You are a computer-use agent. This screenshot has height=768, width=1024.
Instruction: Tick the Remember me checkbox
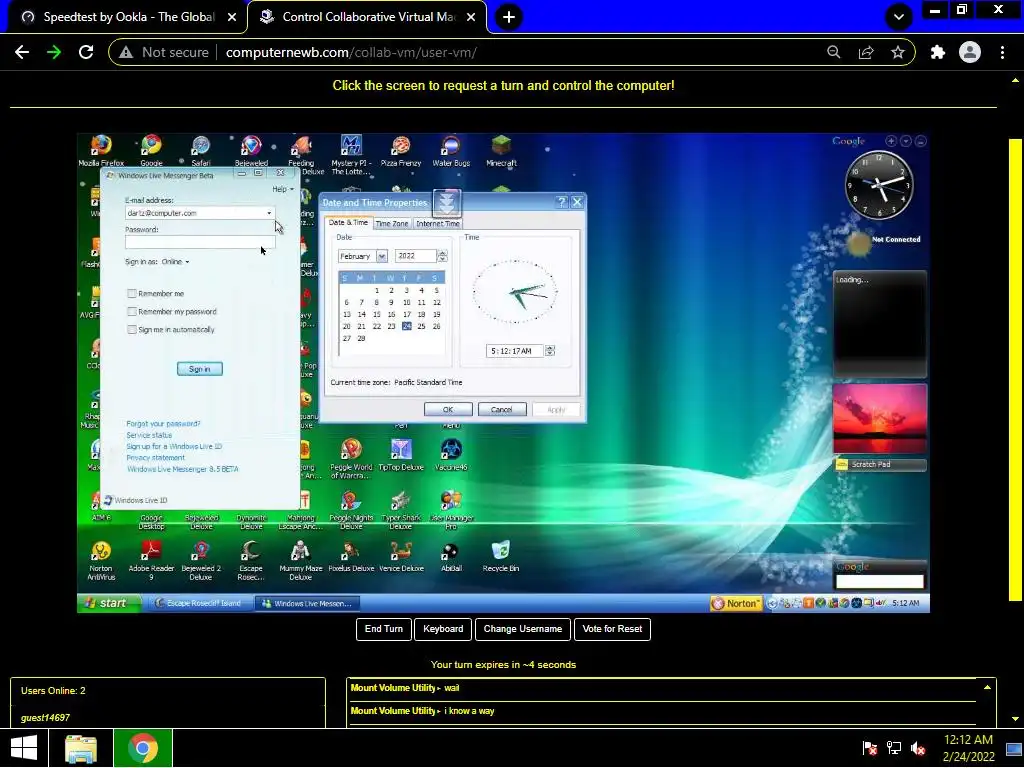point(132,294)
